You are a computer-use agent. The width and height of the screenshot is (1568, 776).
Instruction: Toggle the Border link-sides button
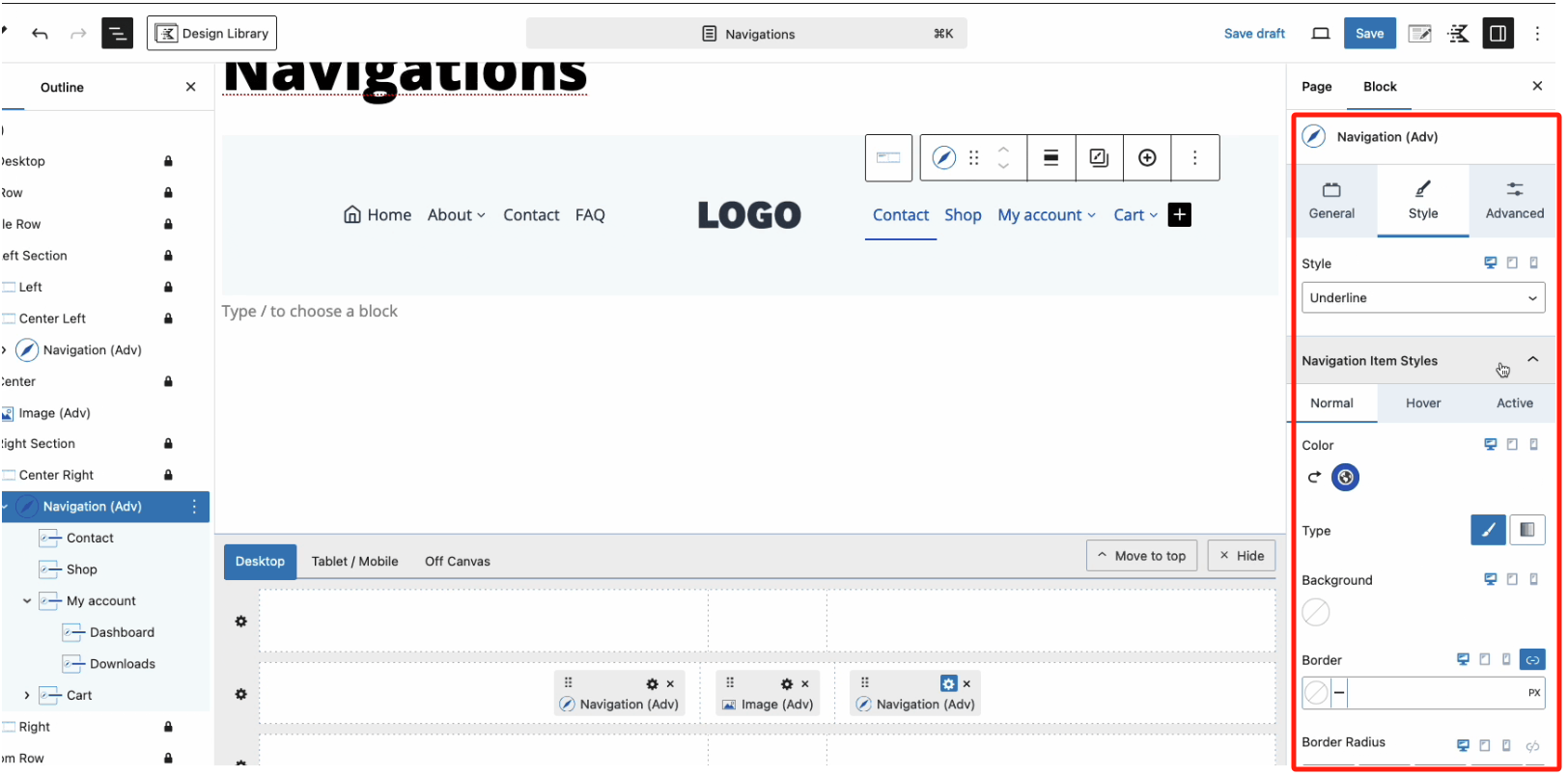coord(1531,660)
